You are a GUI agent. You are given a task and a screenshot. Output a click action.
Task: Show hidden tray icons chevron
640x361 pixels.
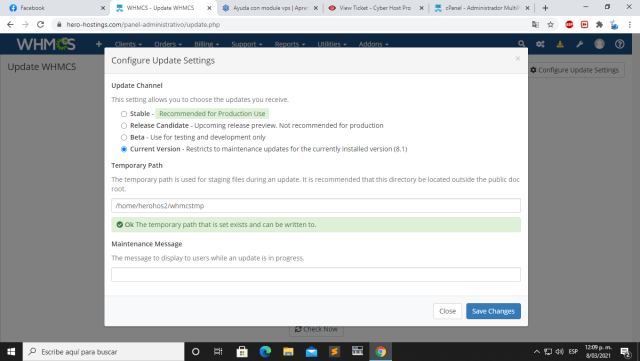(x=537, y=352)
